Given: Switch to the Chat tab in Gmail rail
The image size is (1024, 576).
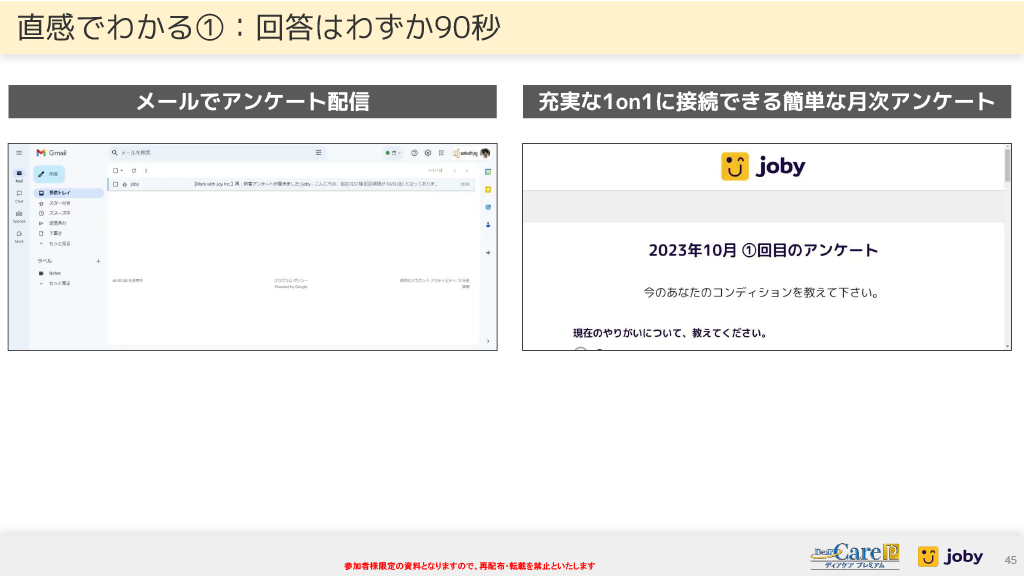Looking at the screenshot, I should [x=19, y=194].
